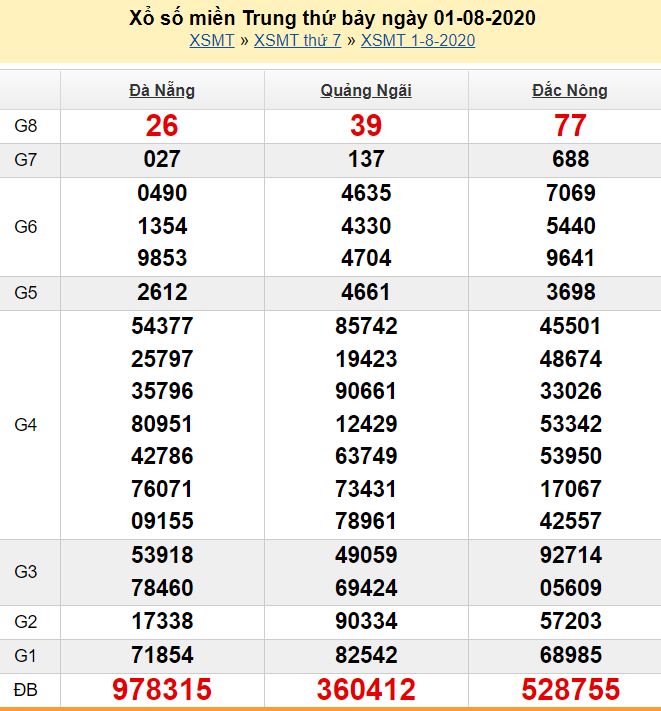Open the XSMT thứ 7 link

click(297, 40)
